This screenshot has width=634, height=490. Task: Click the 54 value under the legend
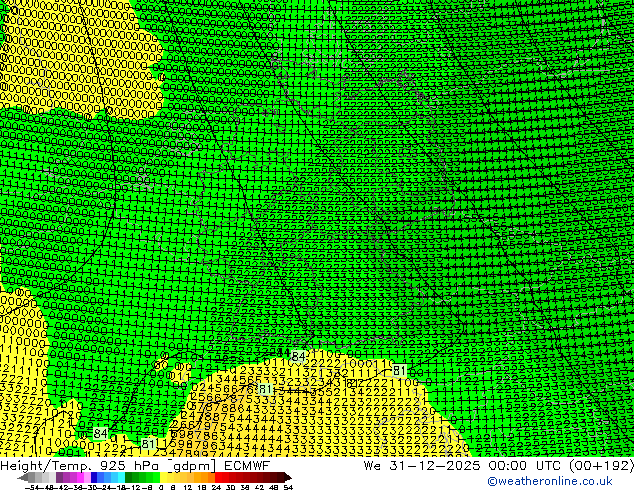tap(288, 488)
